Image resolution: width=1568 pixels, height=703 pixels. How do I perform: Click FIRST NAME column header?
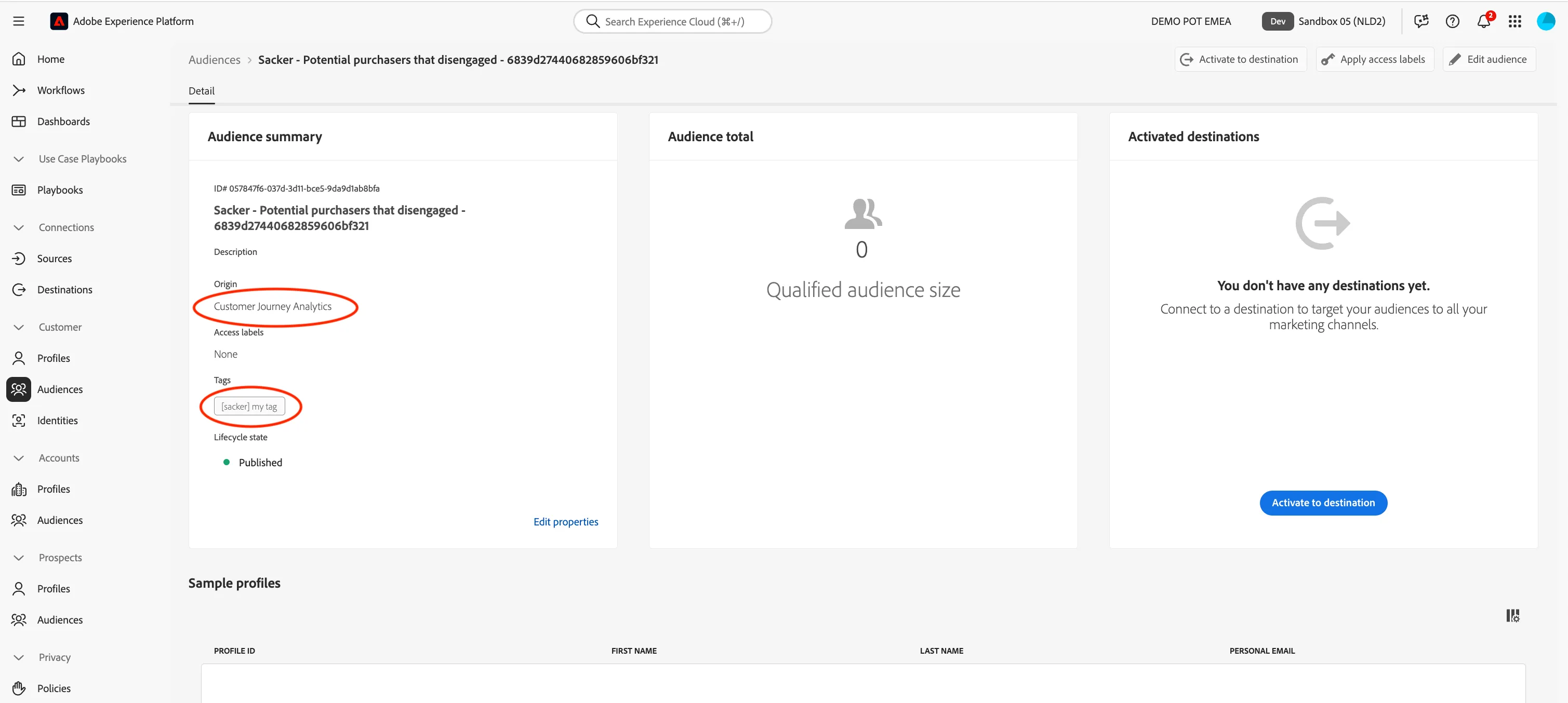click(x=634, y=651)
